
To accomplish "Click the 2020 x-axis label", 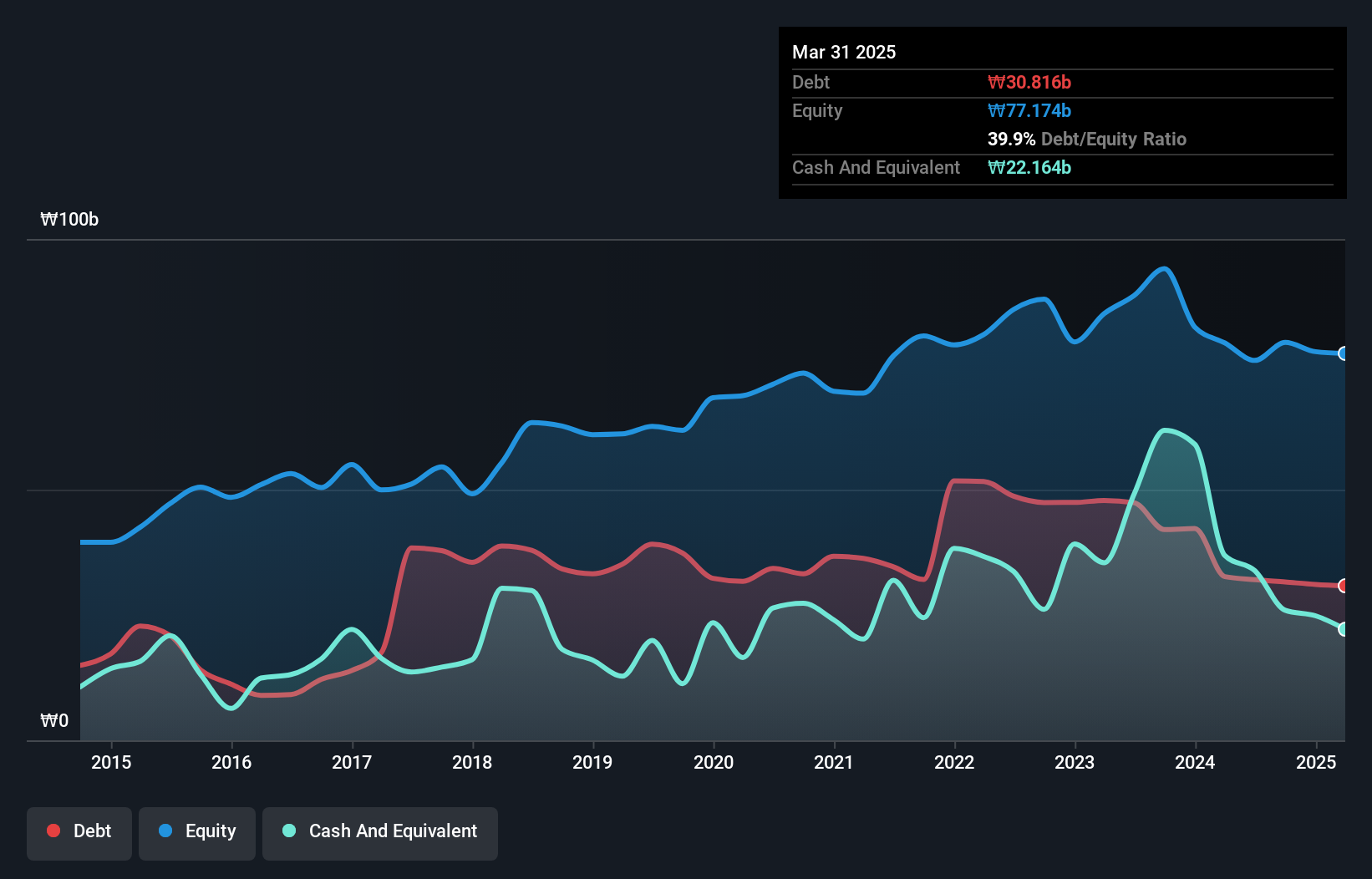I will pyautogui.click(x=714, y=762).
